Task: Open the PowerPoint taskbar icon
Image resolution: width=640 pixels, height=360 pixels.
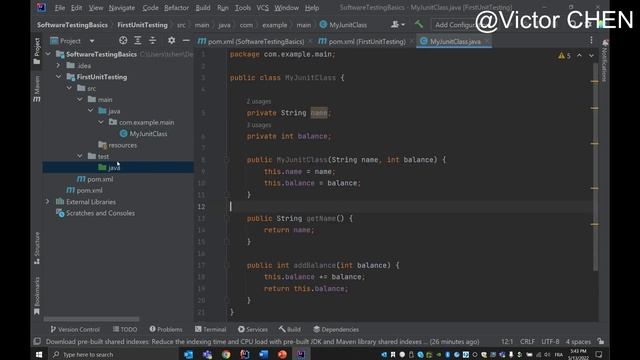Action: pos(282,354)
